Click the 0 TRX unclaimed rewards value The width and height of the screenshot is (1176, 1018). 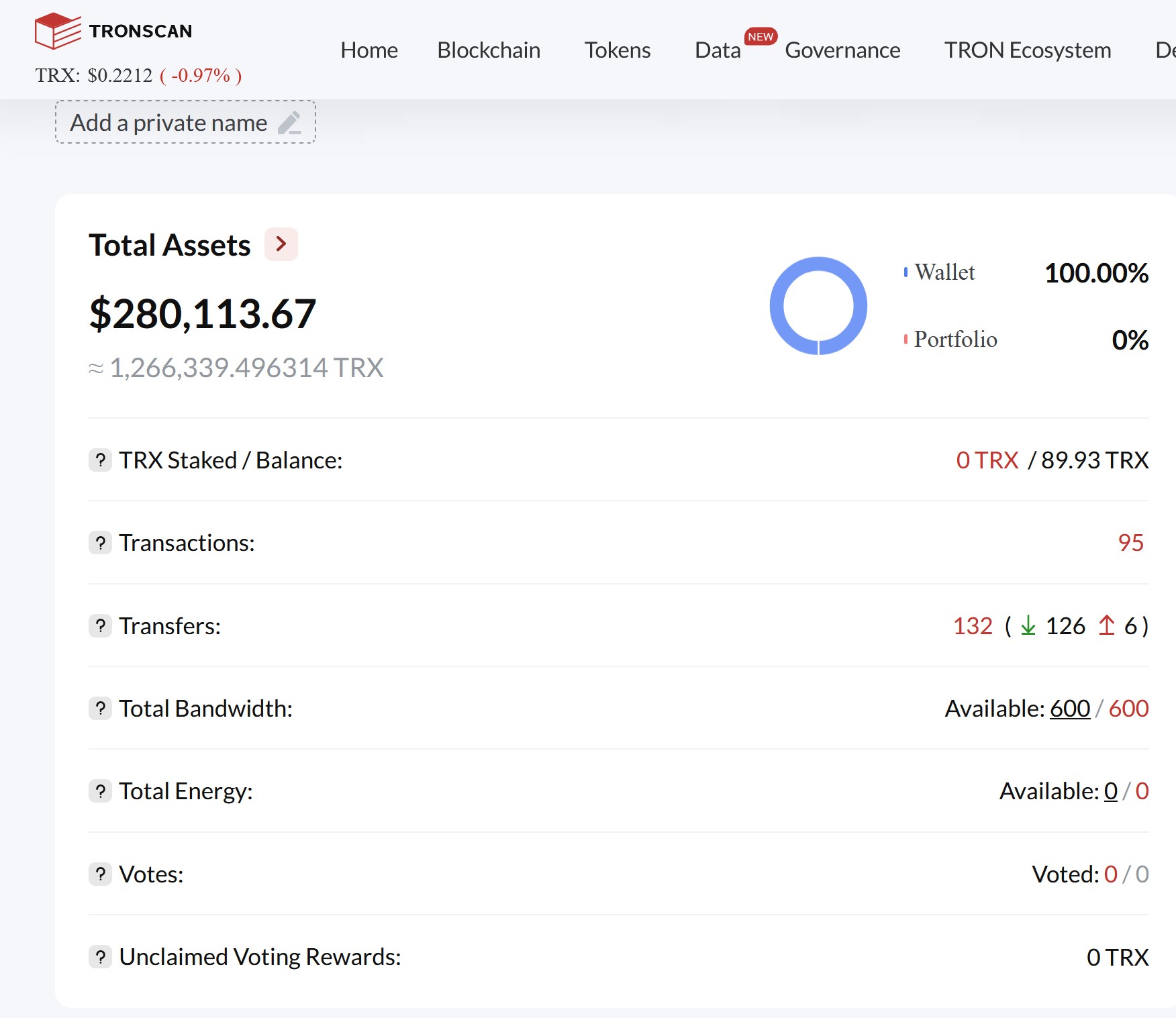(1118, 957)
